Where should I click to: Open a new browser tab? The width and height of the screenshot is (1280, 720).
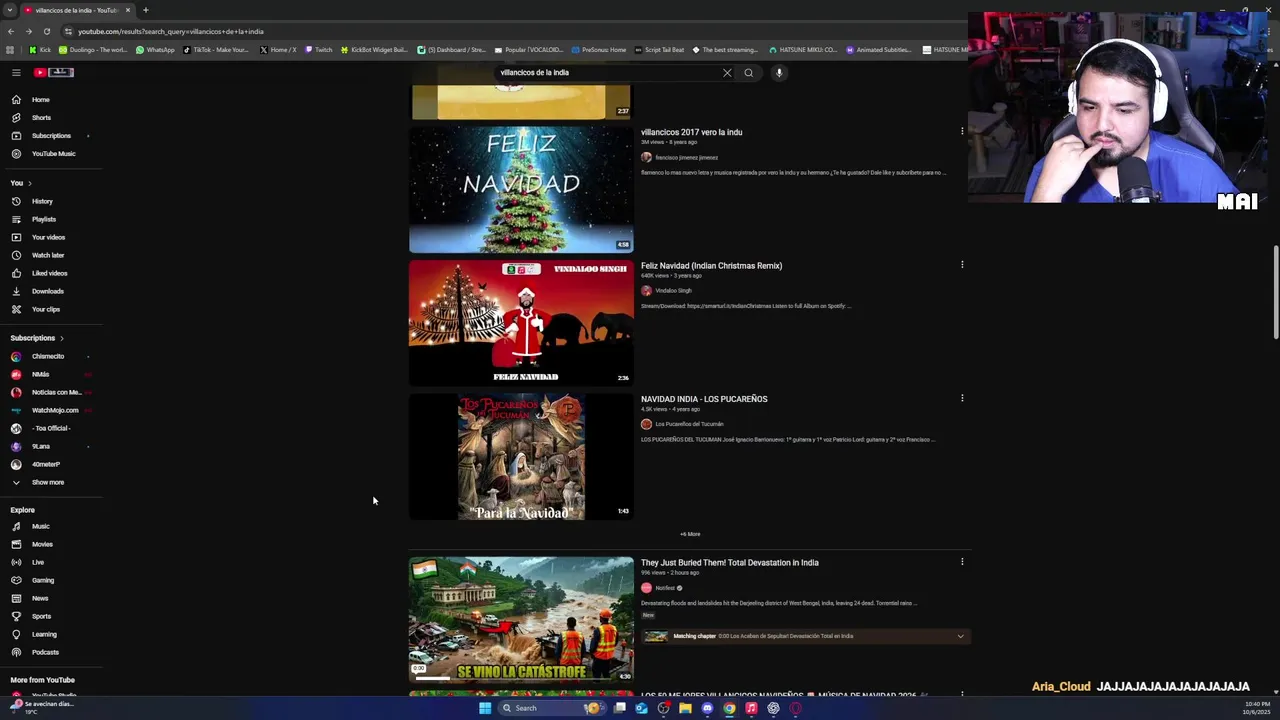[x=145, y=10]
